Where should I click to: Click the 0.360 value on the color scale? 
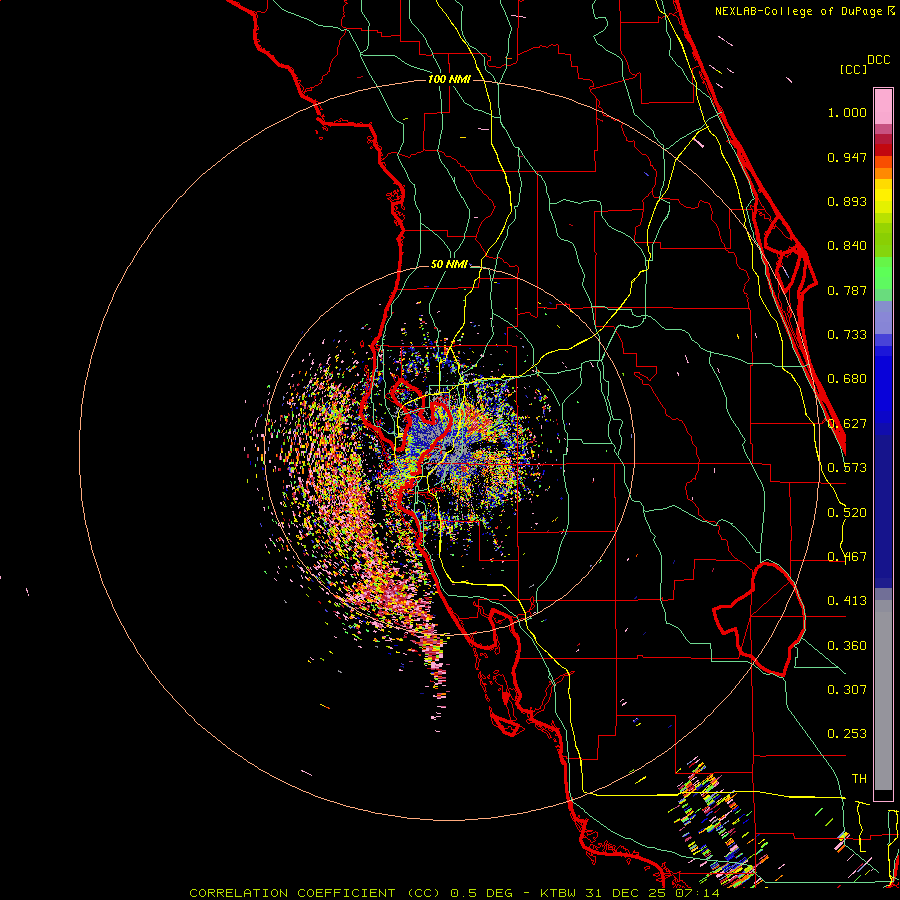pos(847,646)
